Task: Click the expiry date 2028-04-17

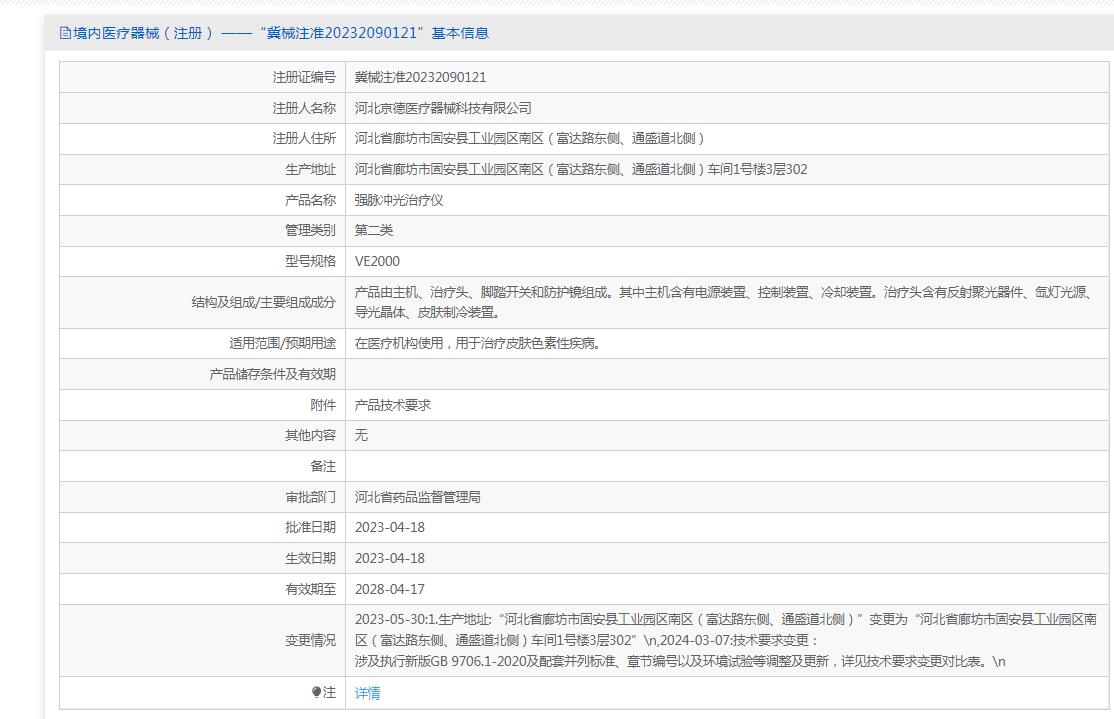Action: tap(390, 589)
